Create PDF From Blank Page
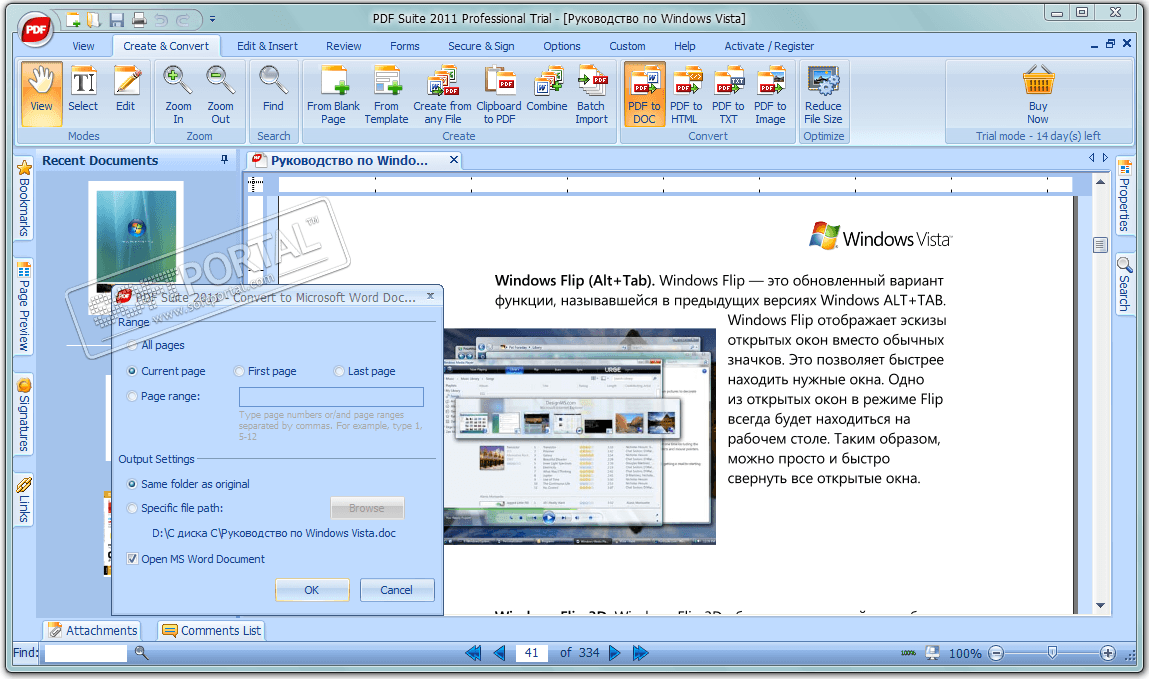The width and height of the screenshot is (1149, 679). (x=333, y=93)
